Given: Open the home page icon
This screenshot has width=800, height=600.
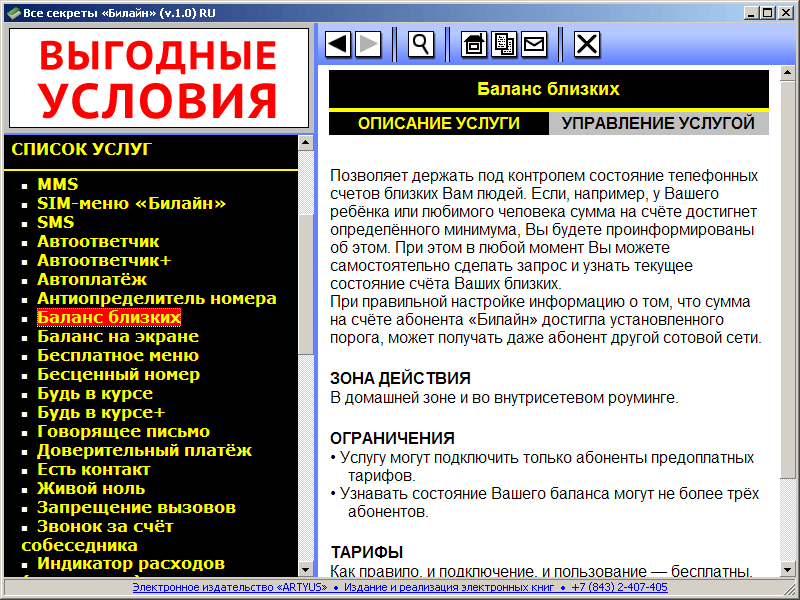Looking at the screenshot, I should click(474, 44).
